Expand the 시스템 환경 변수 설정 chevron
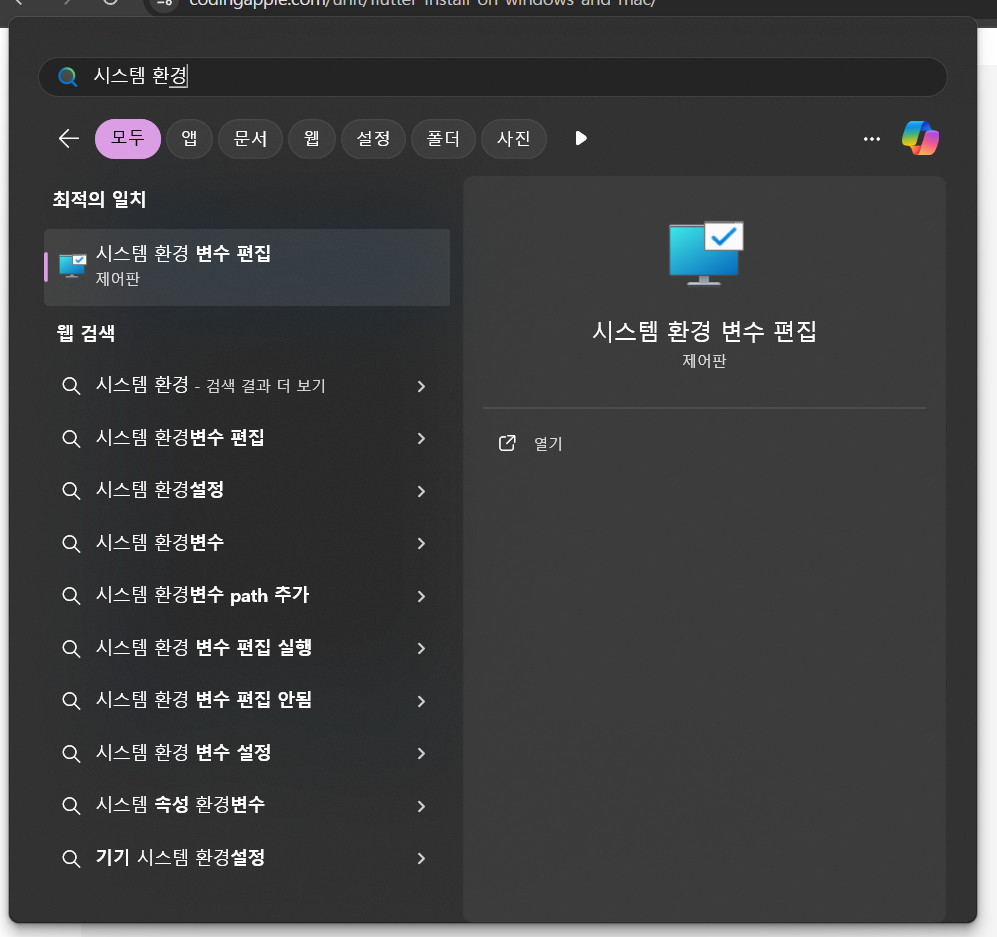 [421, 753]
